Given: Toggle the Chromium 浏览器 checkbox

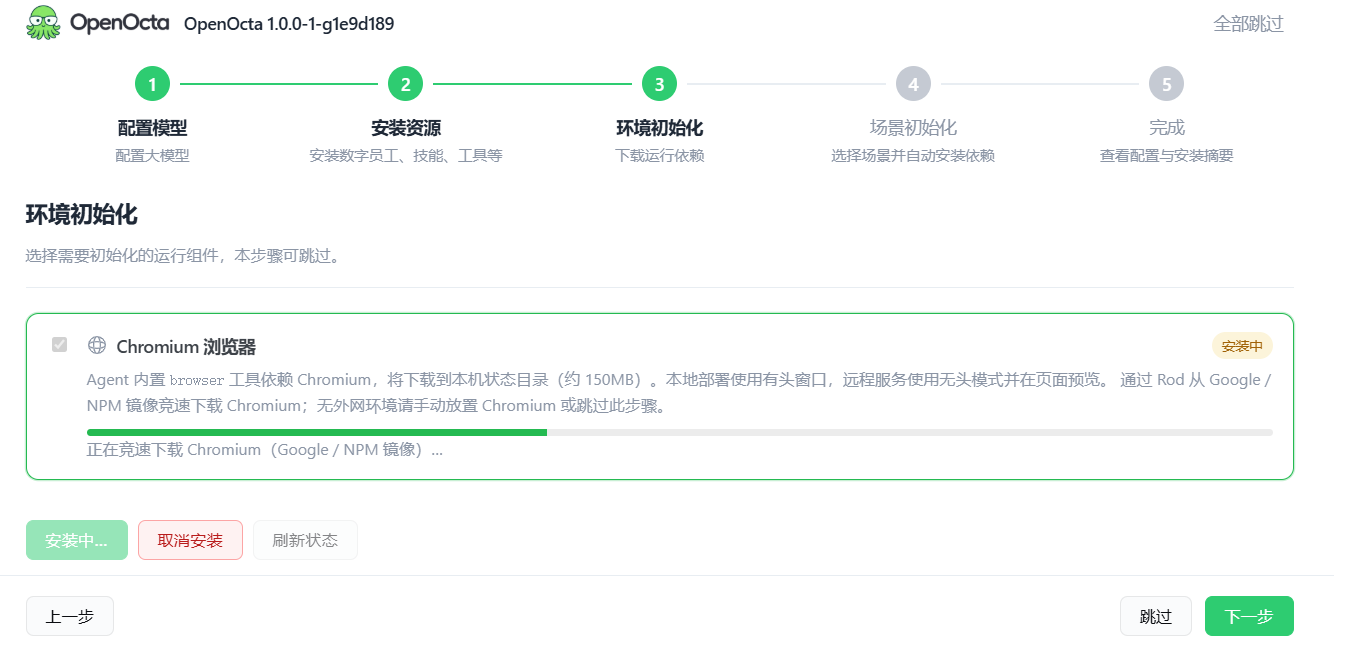Looking at the screenshot, I should (60, 345).
